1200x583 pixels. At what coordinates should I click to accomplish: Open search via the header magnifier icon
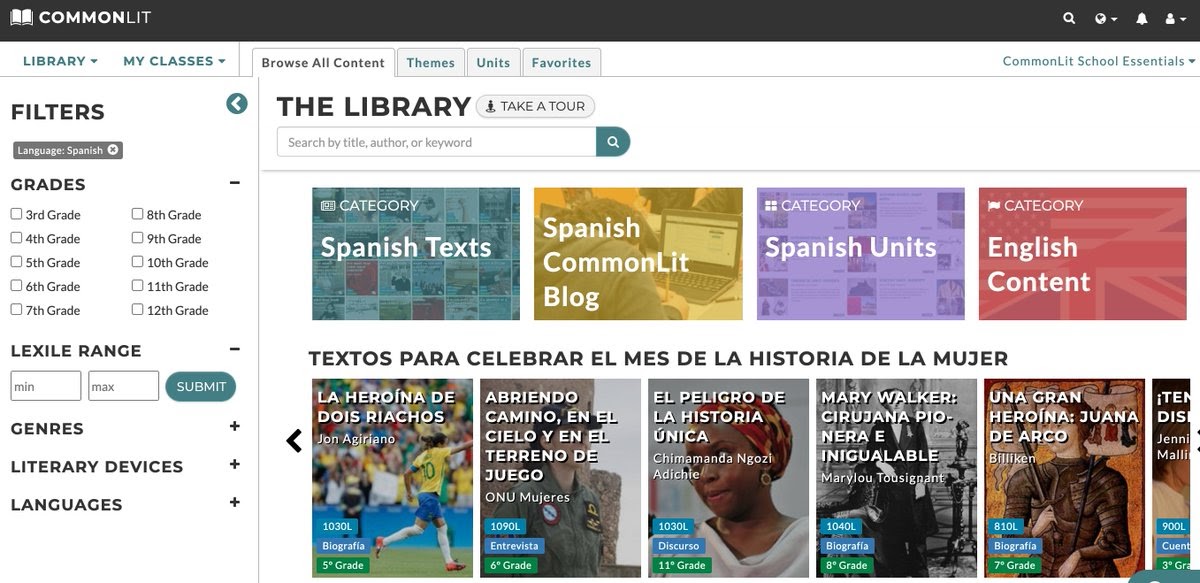(x=1069, y=18)
